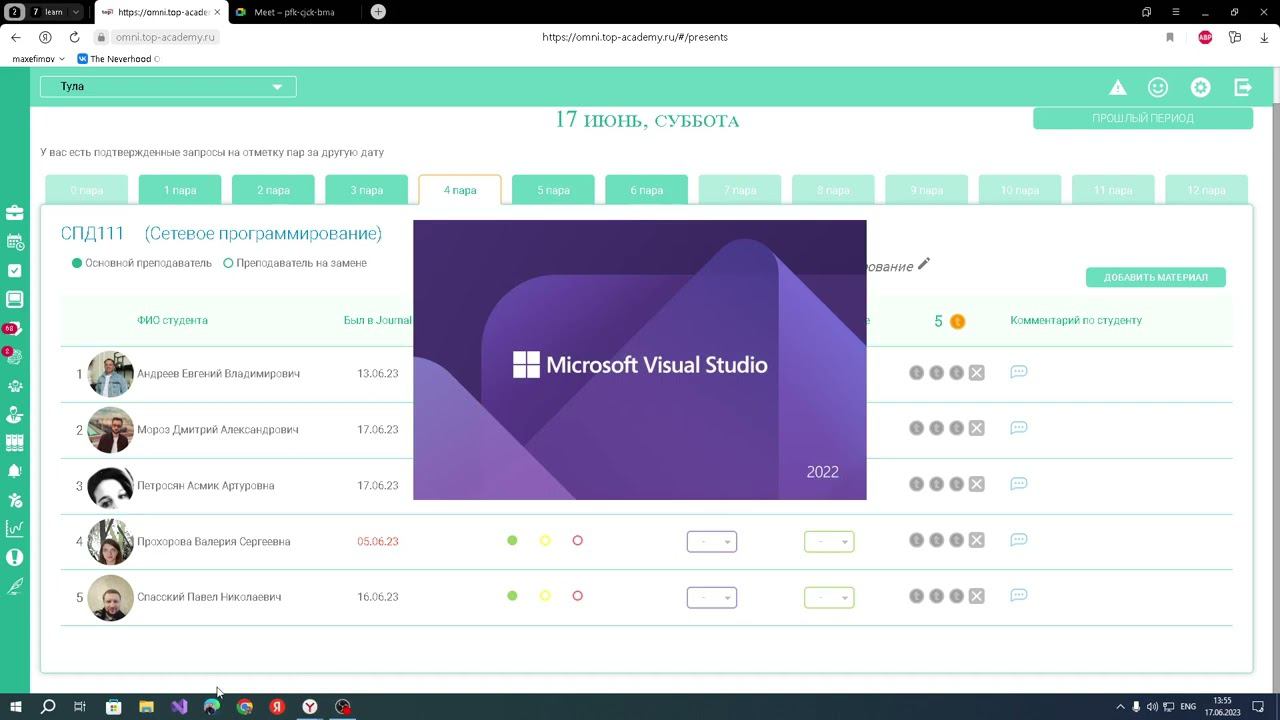Mark Прохорова Валерия as absent with the red dot
The height and width of the screenshot is (720, 1280).
577,541
